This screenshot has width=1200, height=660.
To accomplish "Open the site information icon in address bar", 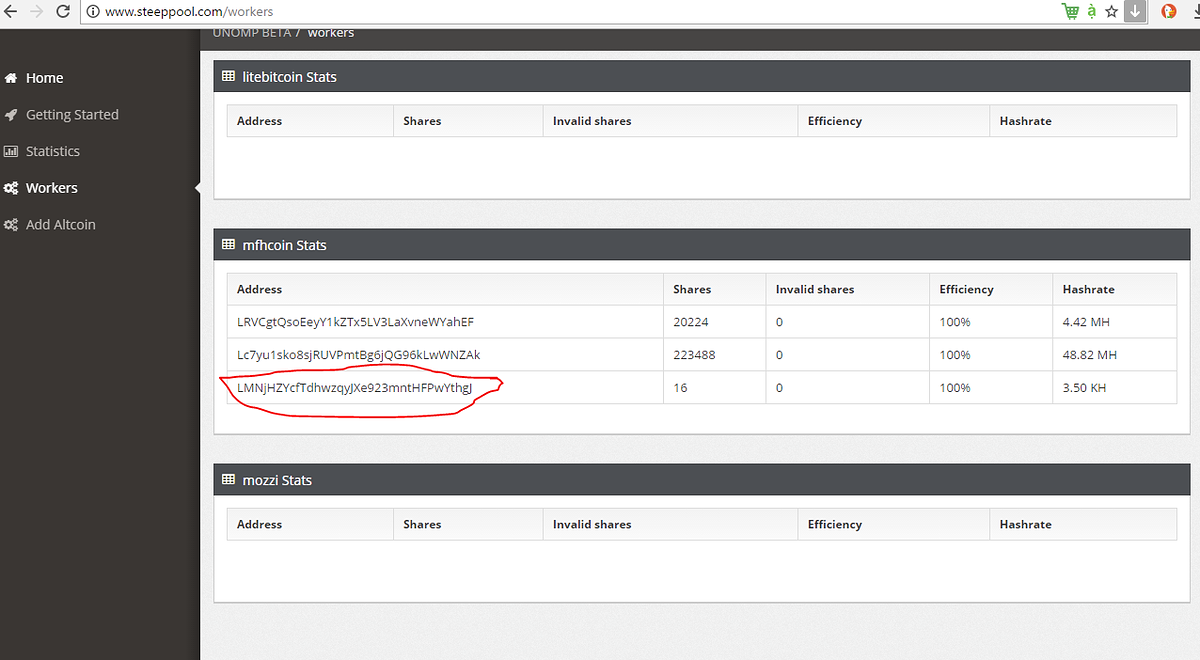I will [x=92, y=12].
